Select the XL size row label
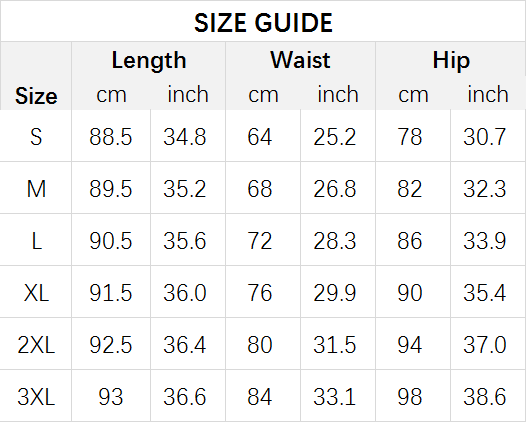527x423 pixels. point(36,293)
